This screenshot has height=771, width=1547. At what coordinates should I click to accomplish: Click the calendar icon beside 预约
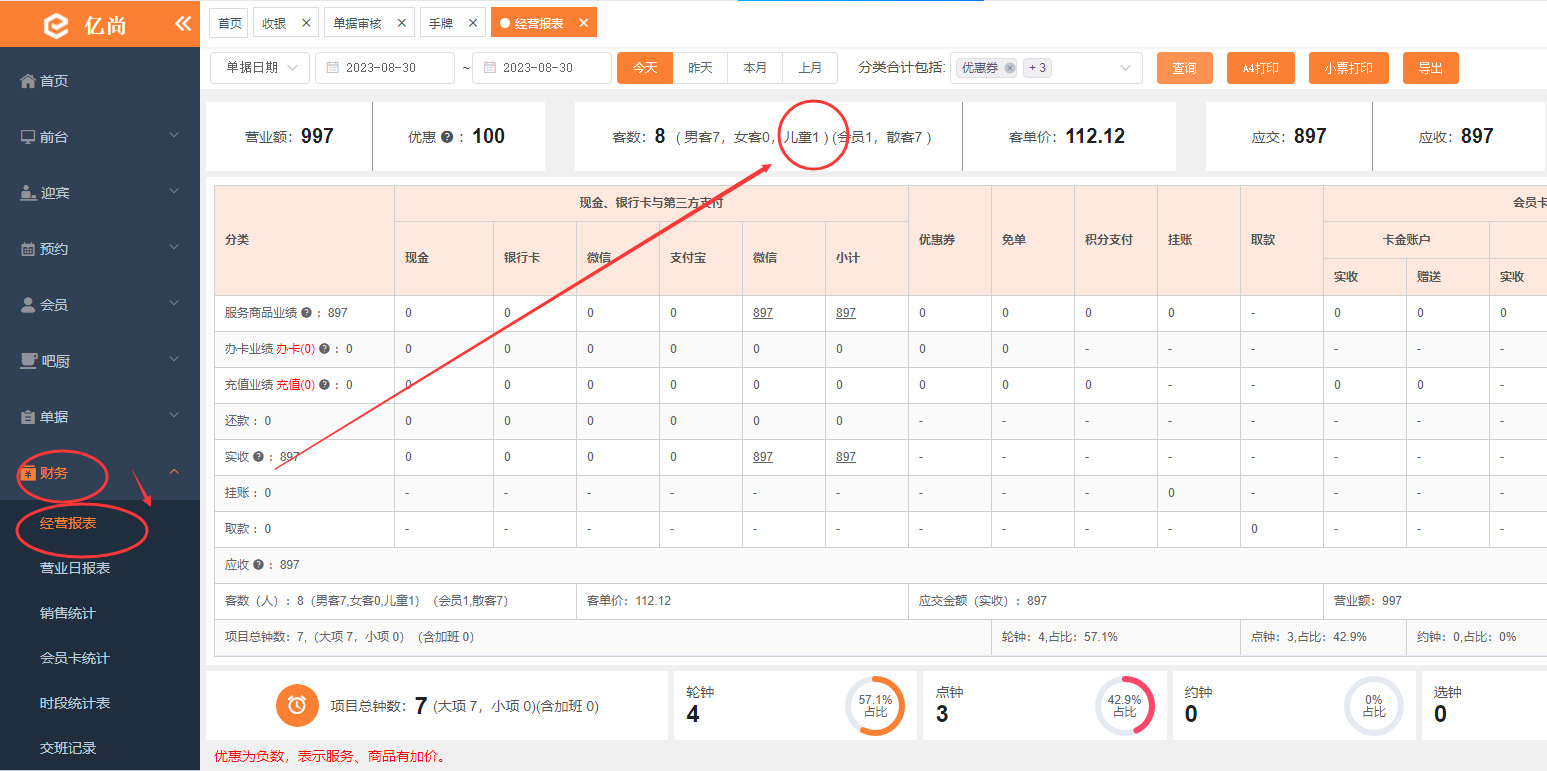pos(28,249)
